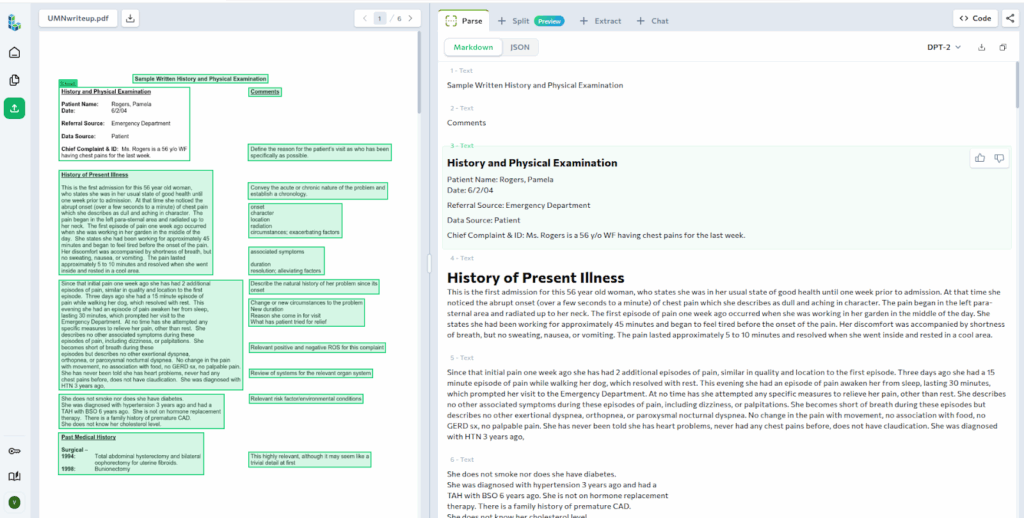Viewport: 1024px width, 518px height.
Task: Open the documentation book icon
Action: coord(14,476)
